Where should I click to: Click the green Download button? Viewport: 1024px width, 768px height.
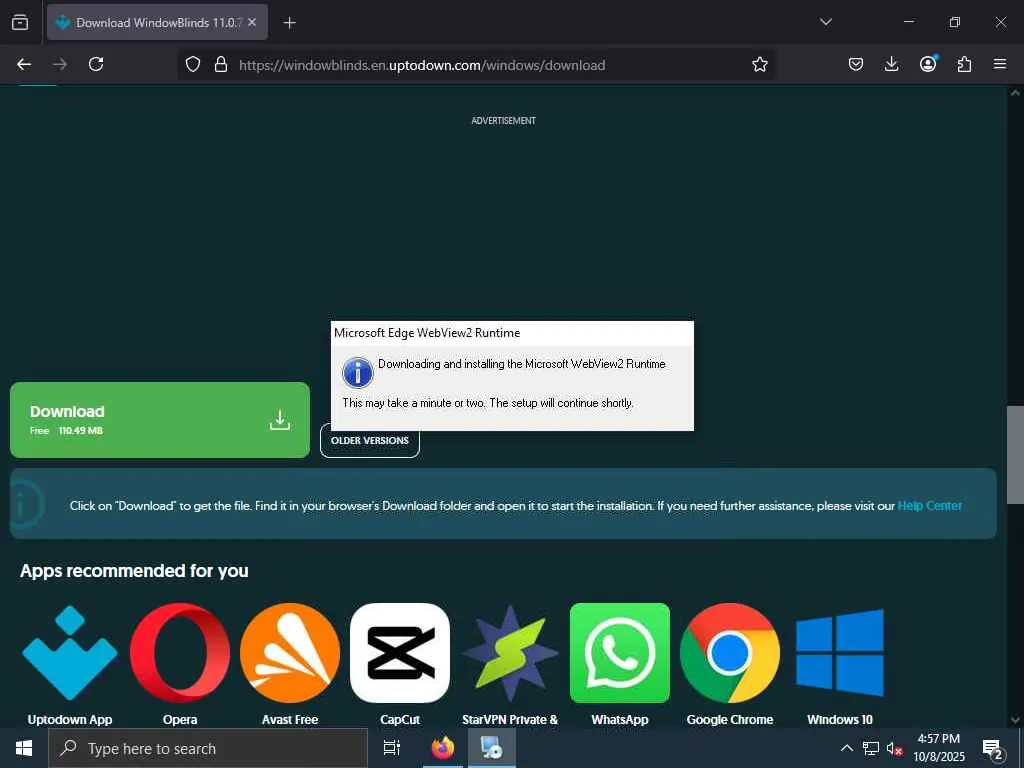coord(160,420)
